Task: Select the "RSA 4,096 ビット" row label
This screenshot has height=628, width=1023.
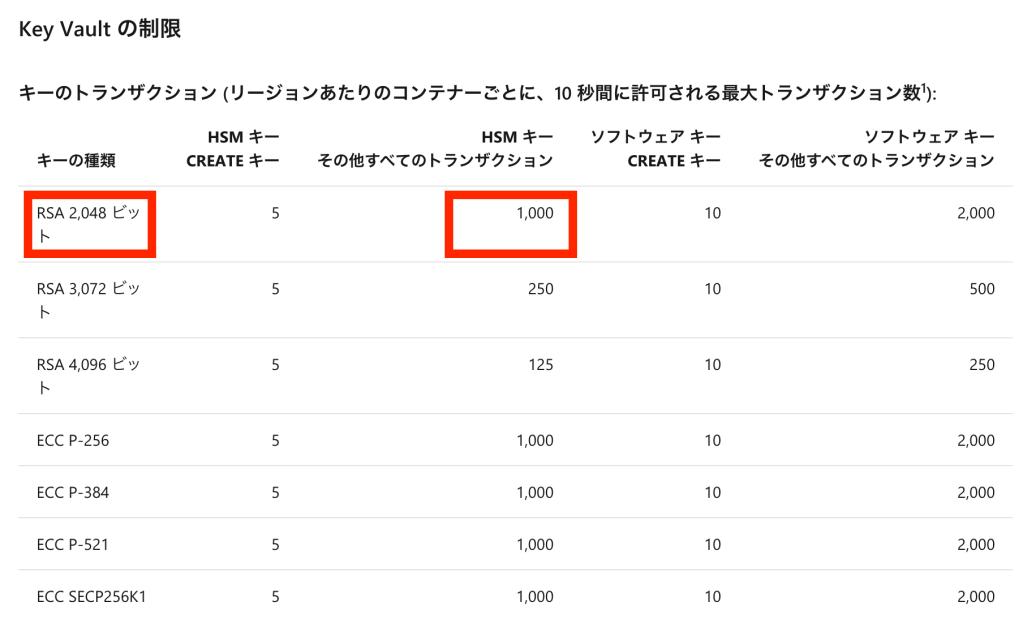Action: pyautogui.click(x=88, y=376)
